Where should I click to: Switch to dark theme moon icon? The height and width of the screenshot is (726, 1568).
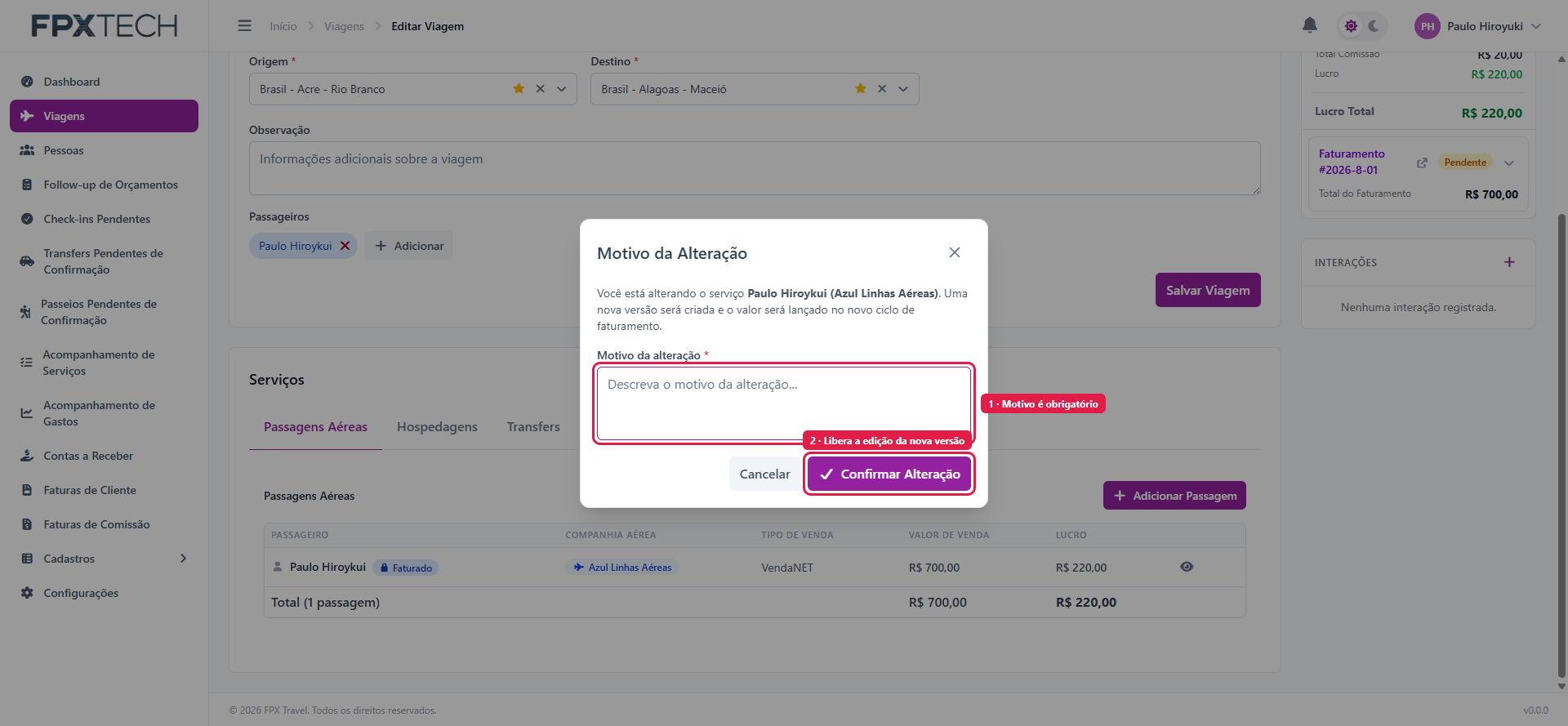1374,26
